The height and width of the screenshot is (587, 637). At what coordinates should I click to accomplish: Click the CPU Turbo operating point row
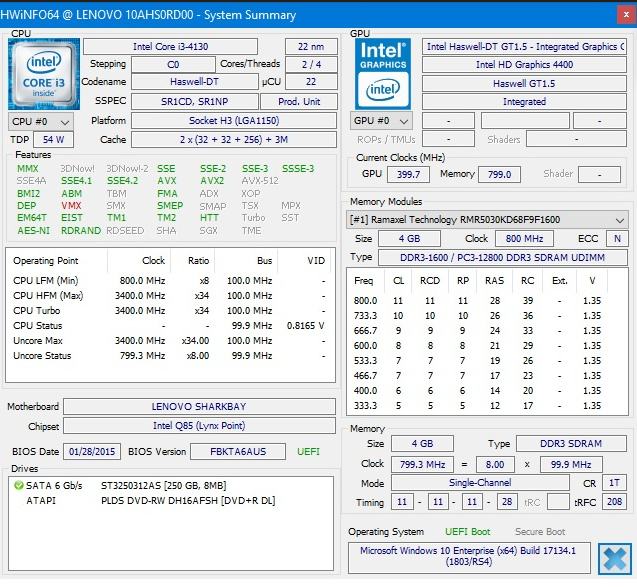coord(170,311)
